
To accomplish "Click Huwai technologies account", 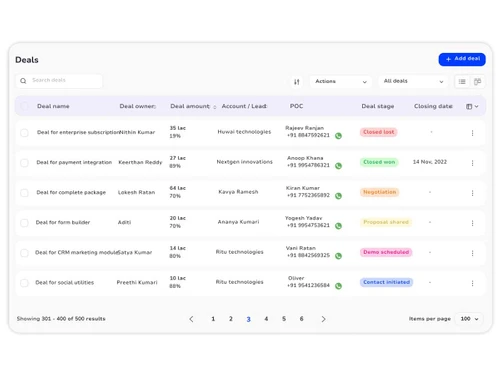I will [x=244, y=132].
